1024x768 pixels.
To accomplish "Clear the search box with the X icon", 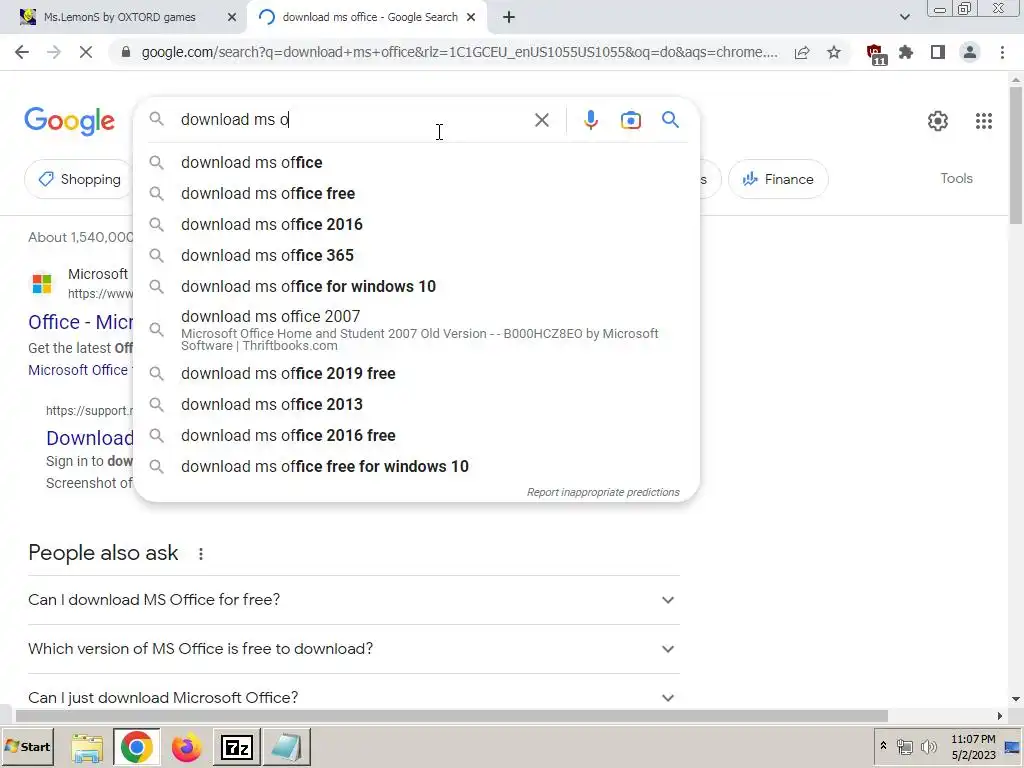I will pyautogui.click(x=541, y=120).
